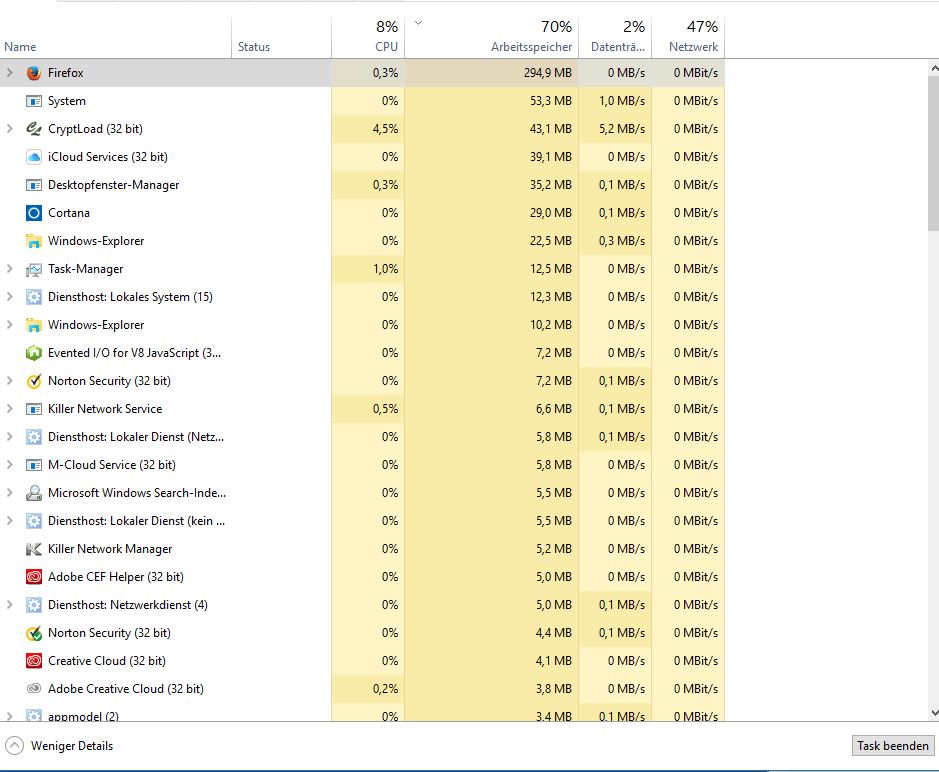Click Firefox's 294,9 MB memory value
This screenshot has width=939, height=772.
tap(547, 73)
